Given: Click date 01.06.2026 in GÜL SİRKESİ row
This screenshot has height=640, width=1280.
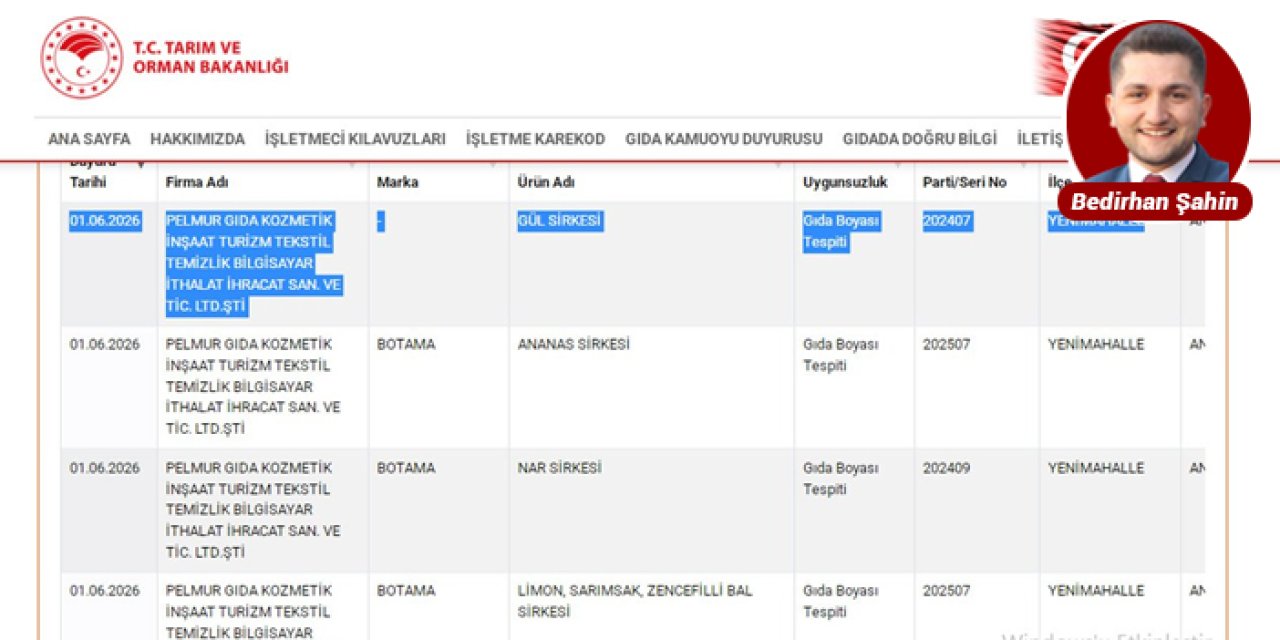Looking at the screenshot, I should (x=105, y=221).
